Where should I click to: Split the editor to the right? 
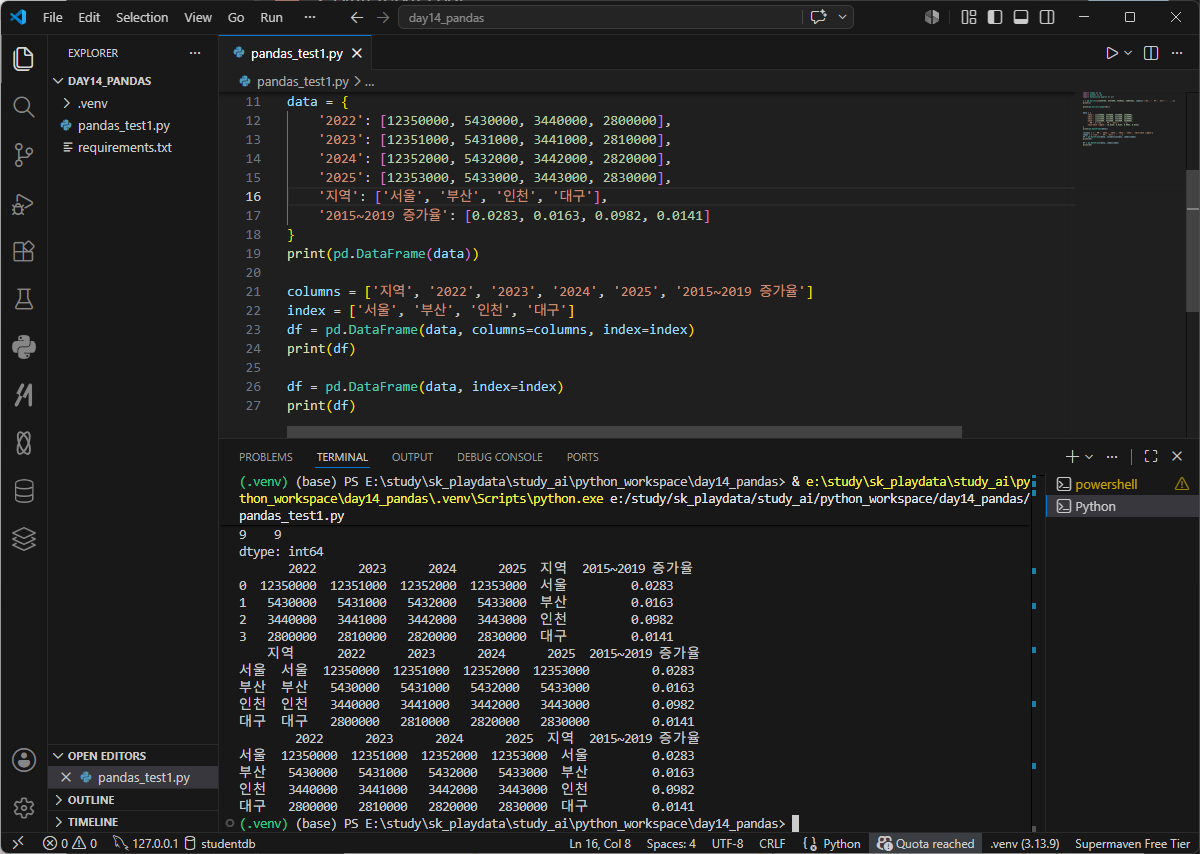[x=1151, y=53]
